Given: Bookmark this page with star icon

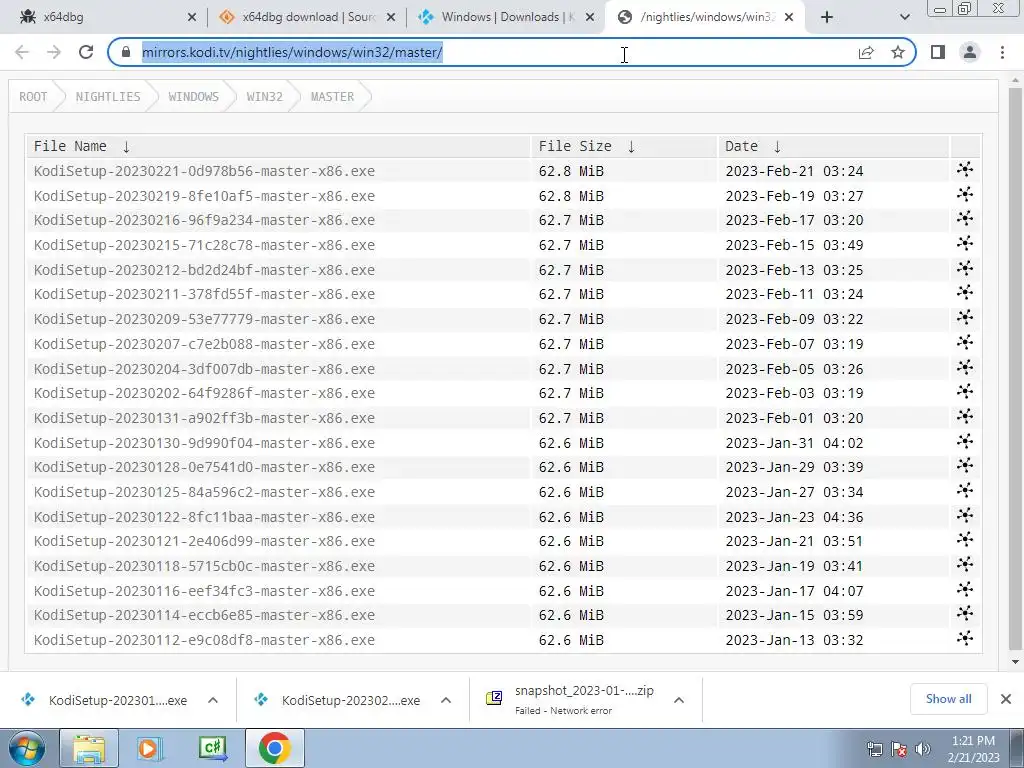Looking at the screenshot, I should (898, 52).
